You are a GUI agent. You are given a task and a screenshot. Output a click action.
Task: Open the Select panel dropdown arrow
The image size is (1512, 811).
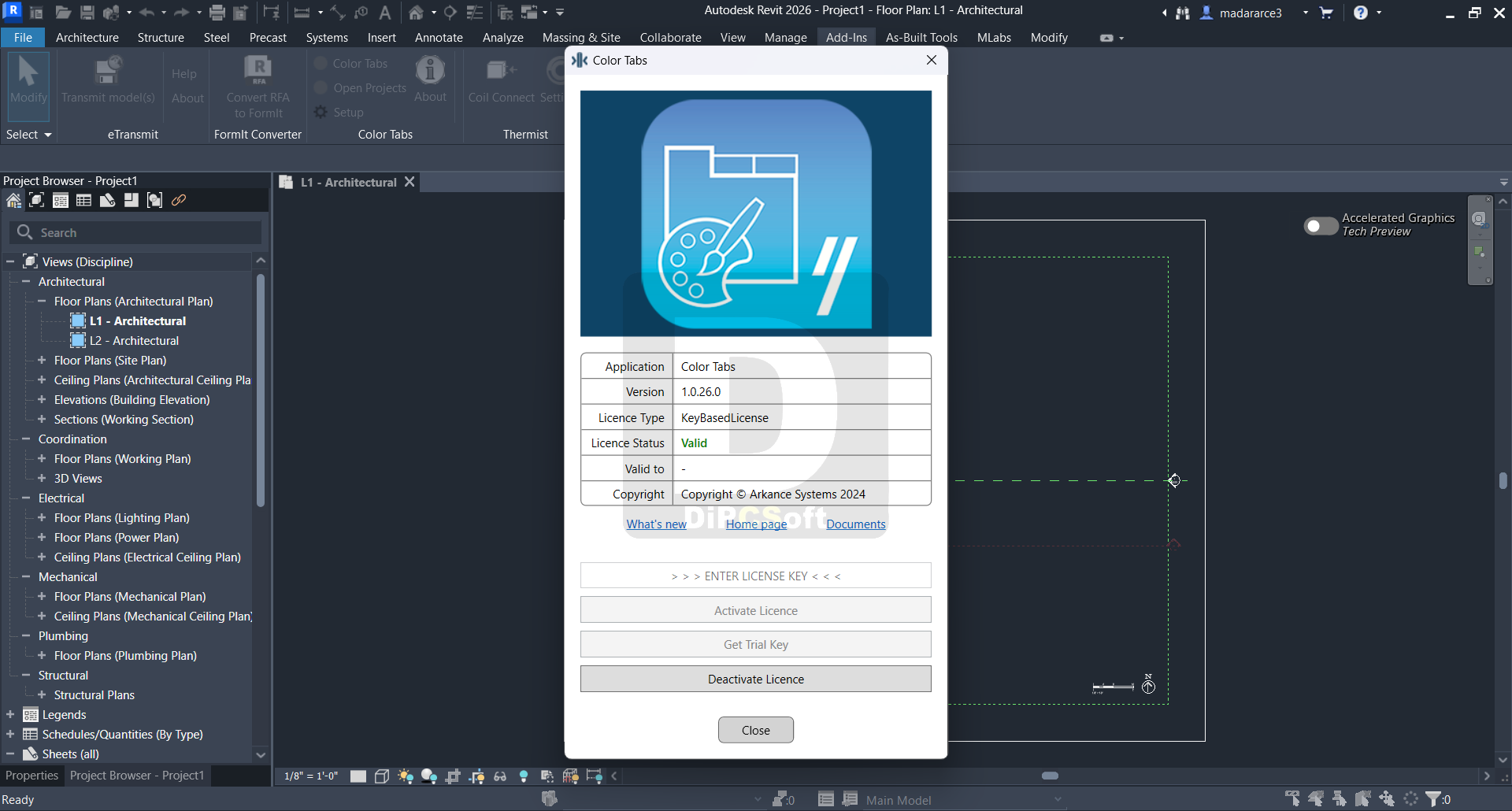coord(47,135)
